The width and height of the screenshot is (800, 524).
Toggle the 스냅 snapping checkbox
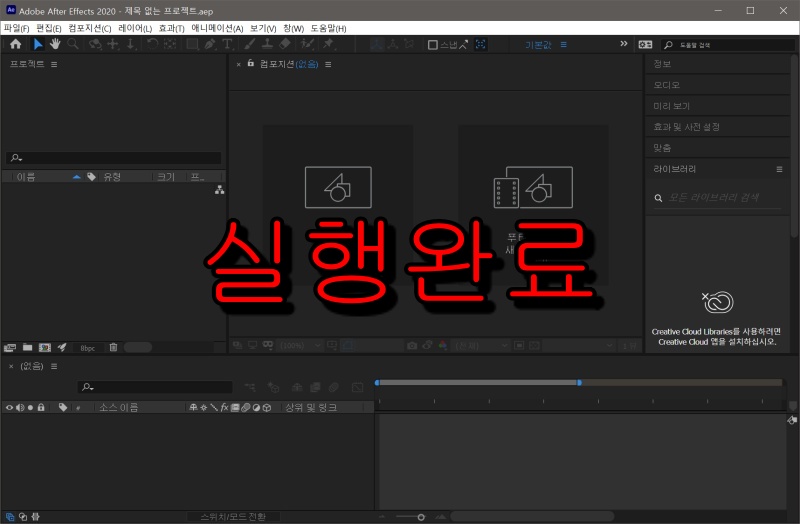tap(433, 45)
